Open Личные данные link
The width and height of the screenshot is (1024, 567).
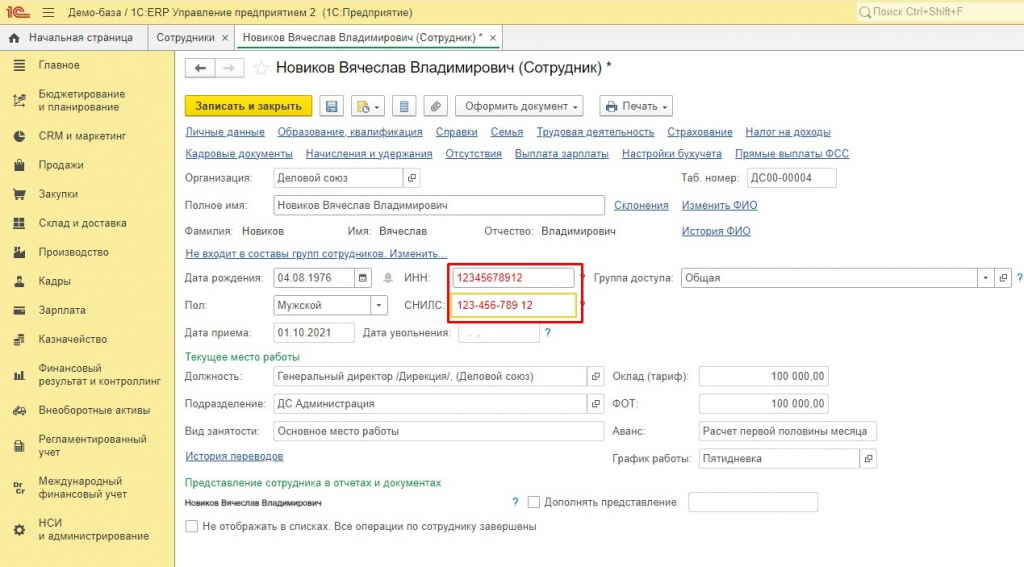point(225,132)
